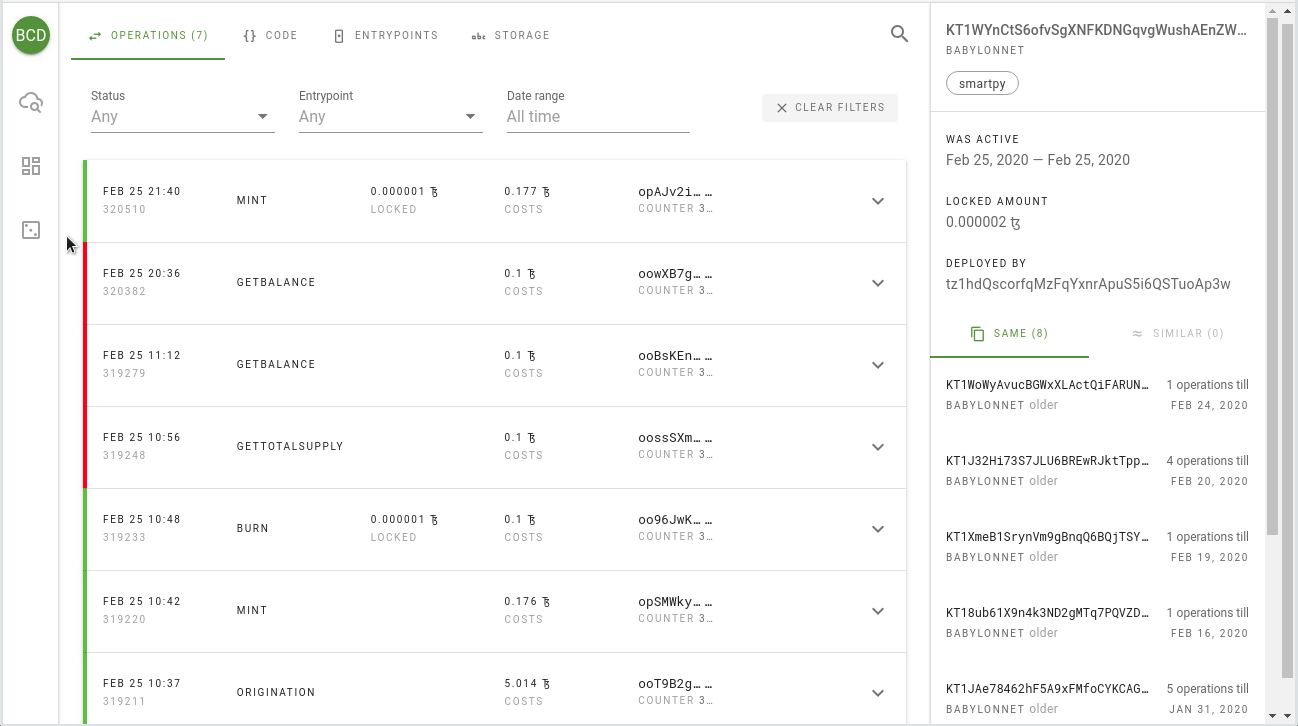Expand the ORIGINATION operation row
Screen dimensions: 1298x726
878,693
